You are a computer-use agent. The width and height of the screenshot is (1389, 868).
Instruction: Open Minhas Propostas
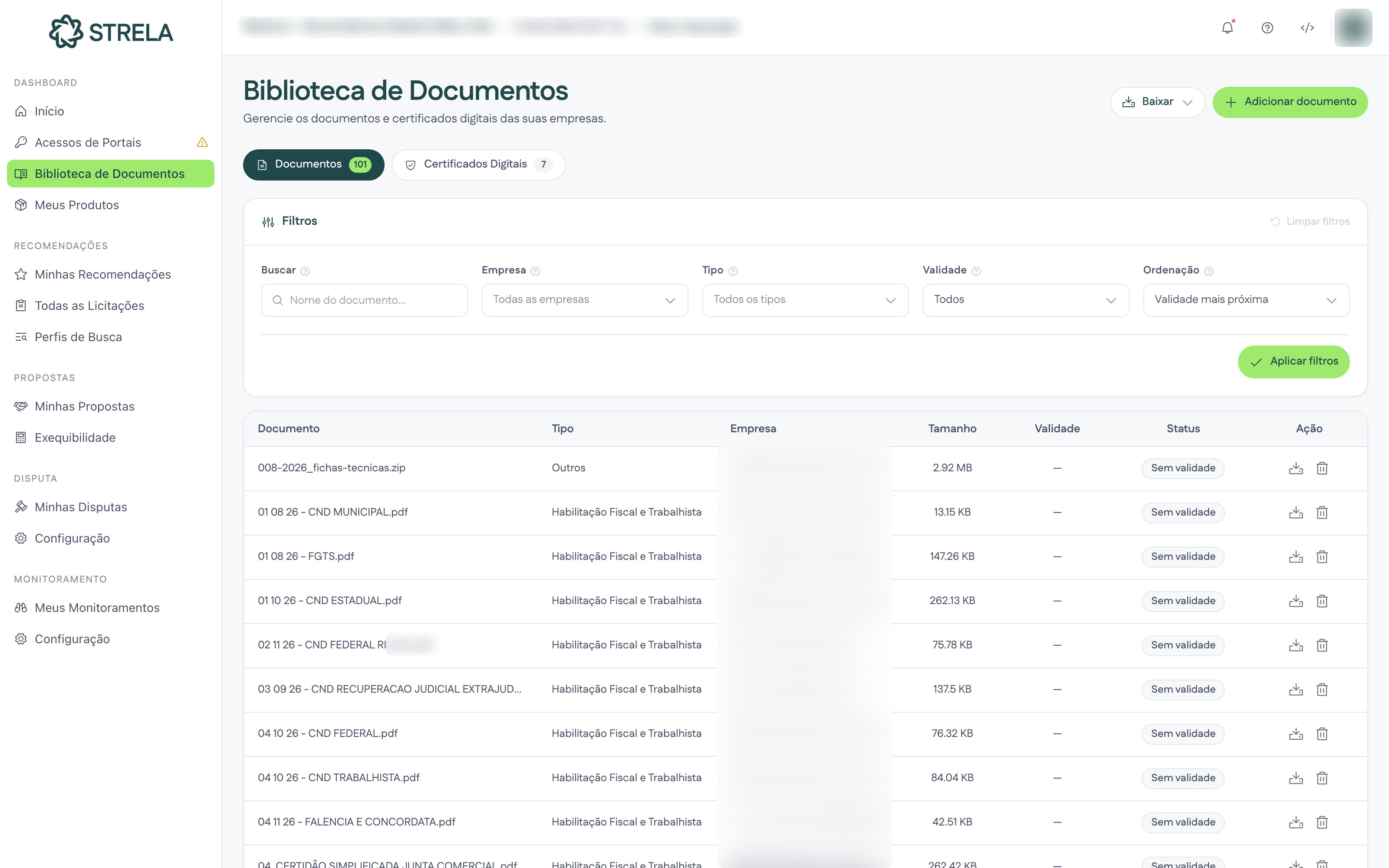tap(110, 407)
